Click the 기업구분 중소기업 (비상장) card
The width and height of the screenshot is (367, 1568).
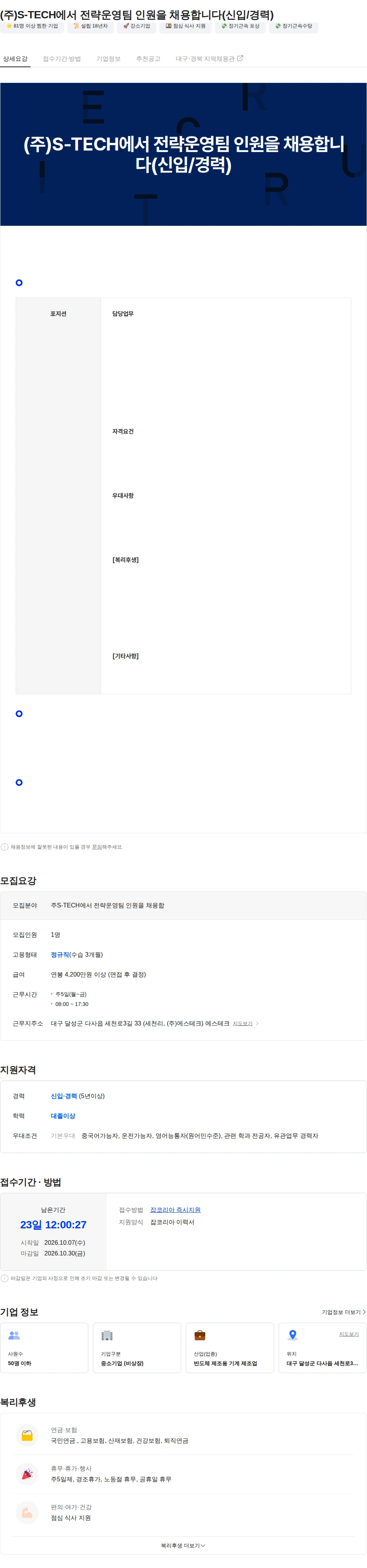(x=137, y=1348)
